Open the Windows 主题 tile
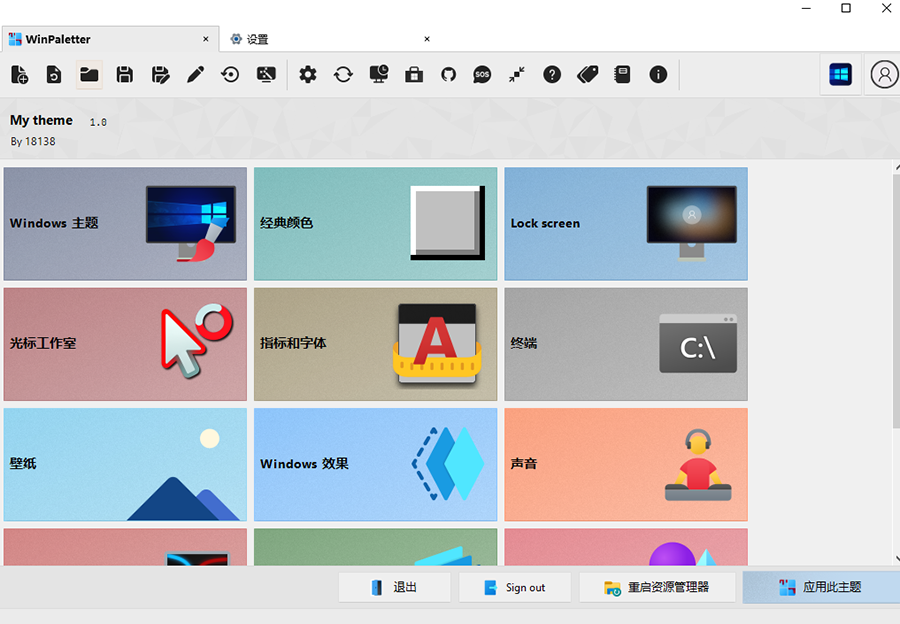 click(x=125, y=224)
